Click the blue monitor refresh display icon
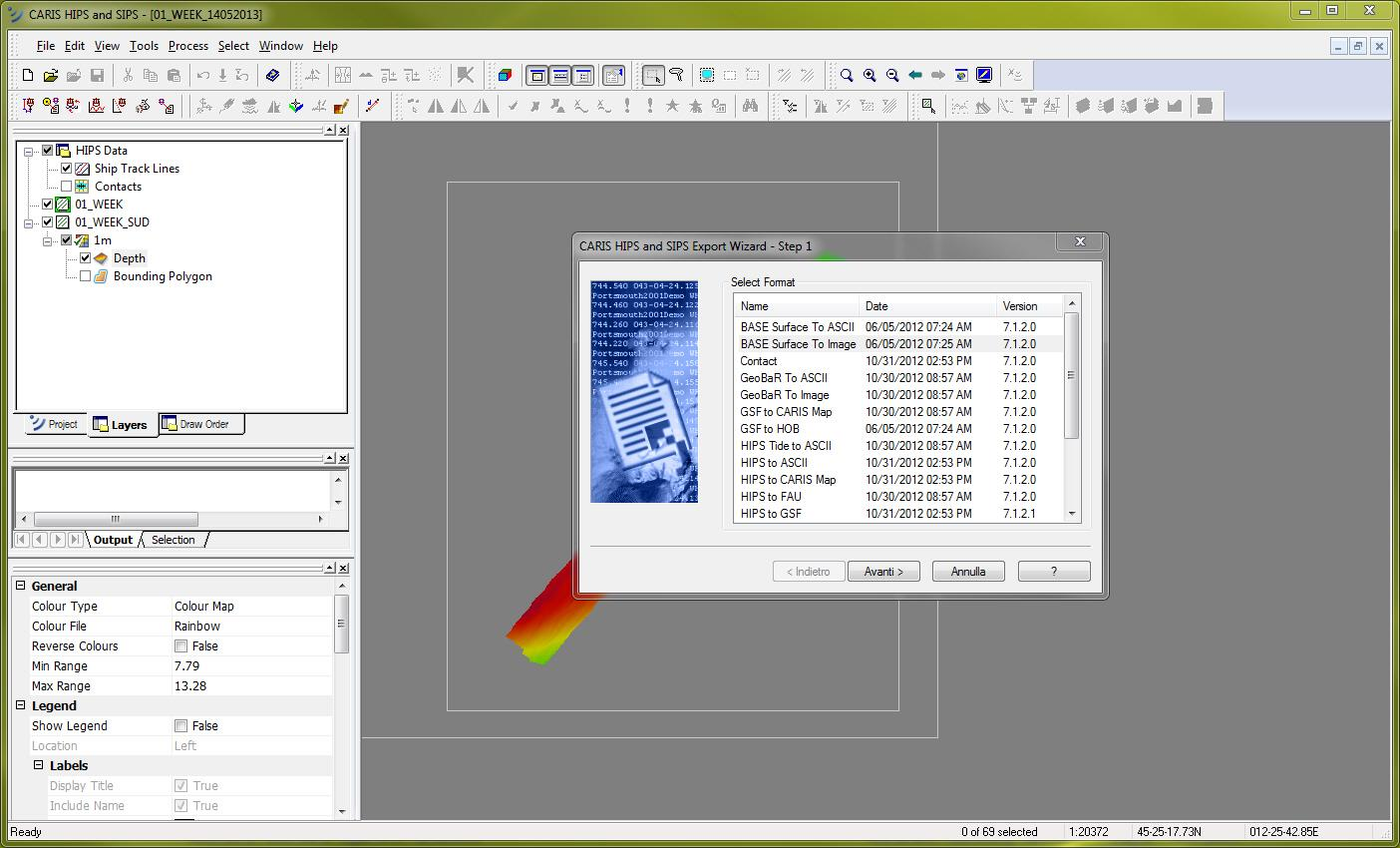Screen dimensions: 1400x848 point(984,75)
